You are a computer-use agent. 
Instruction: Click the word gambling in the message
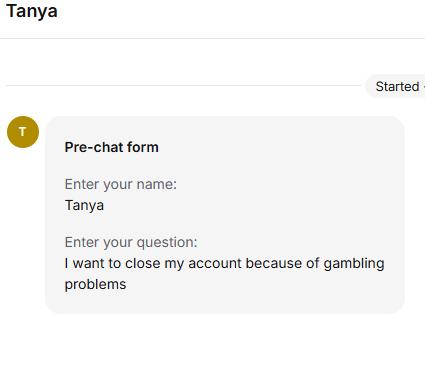point(354,264)
